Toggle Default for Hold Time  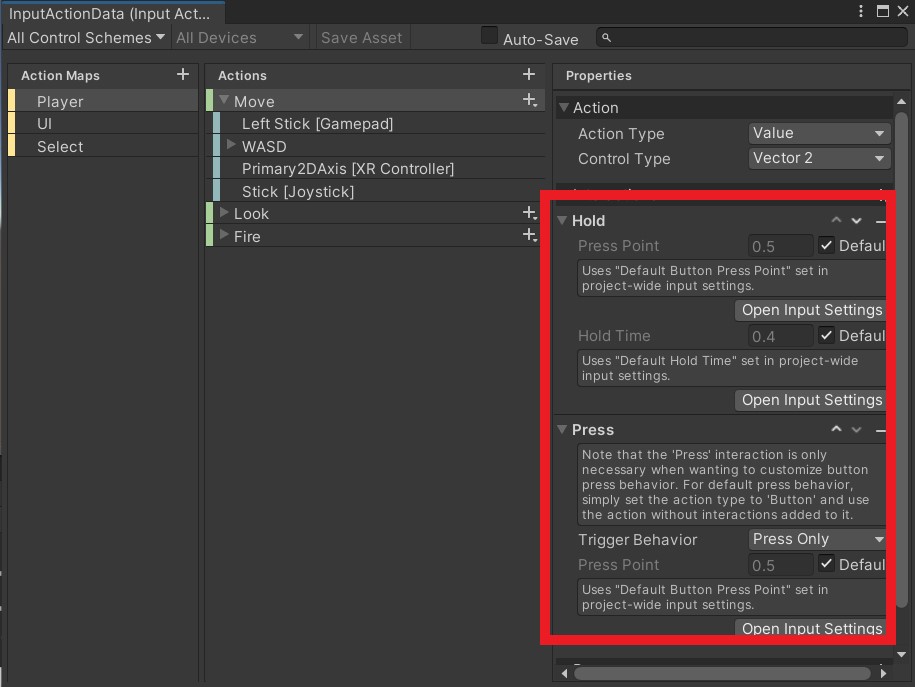click(x=826, y=335)
